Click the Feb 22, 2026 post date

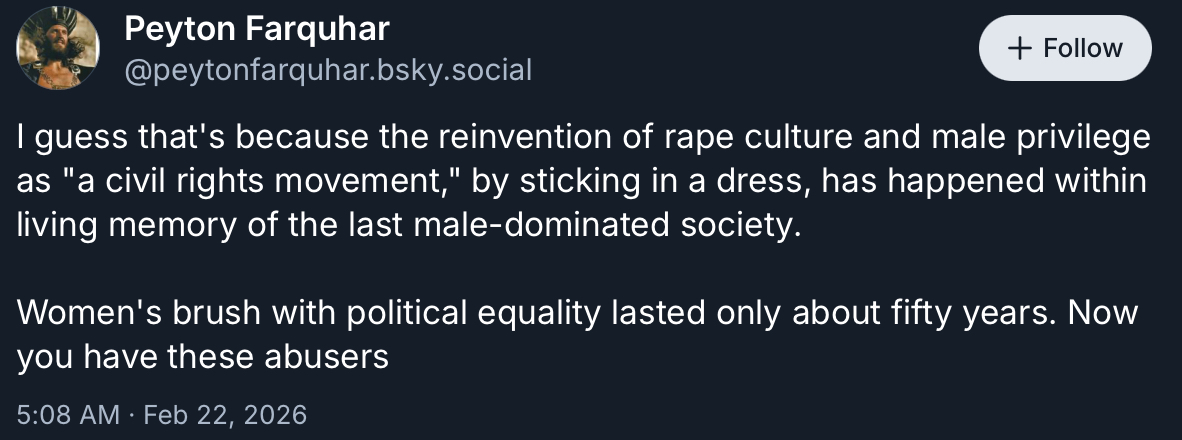tap(225, 414)
